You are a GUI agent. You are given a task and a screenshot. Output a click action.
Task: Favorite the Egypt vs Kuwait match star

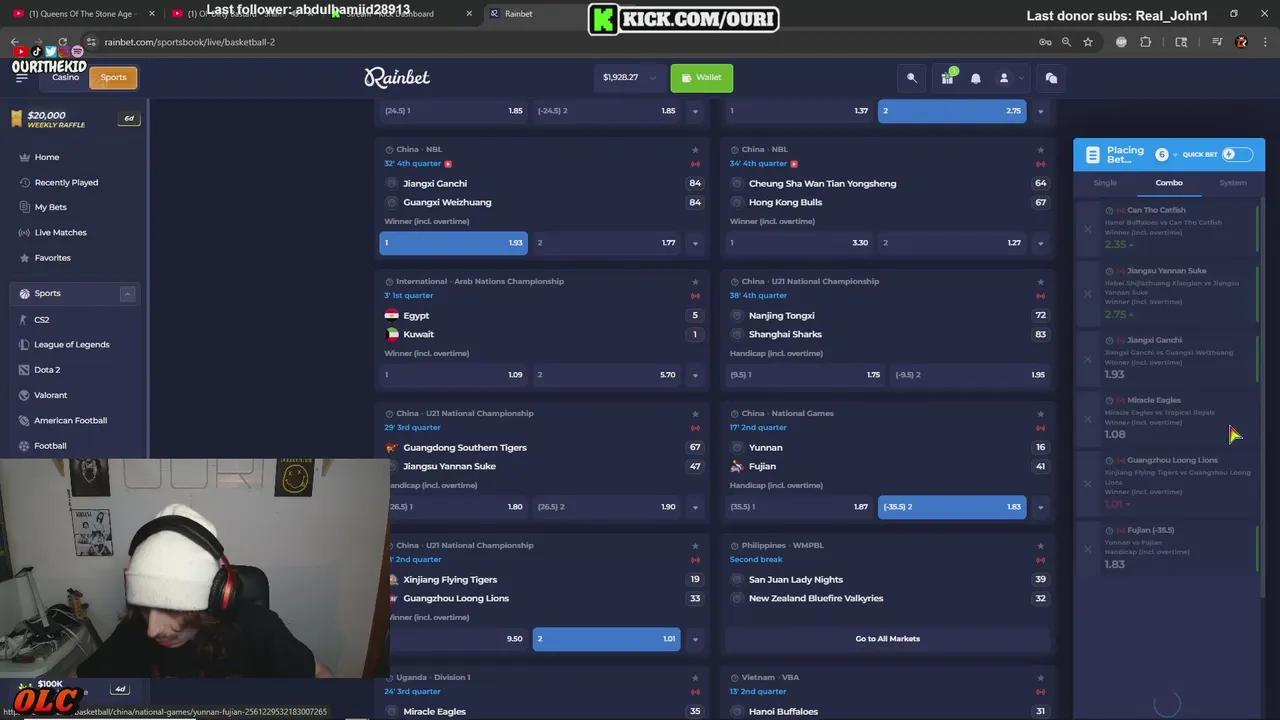695,282
